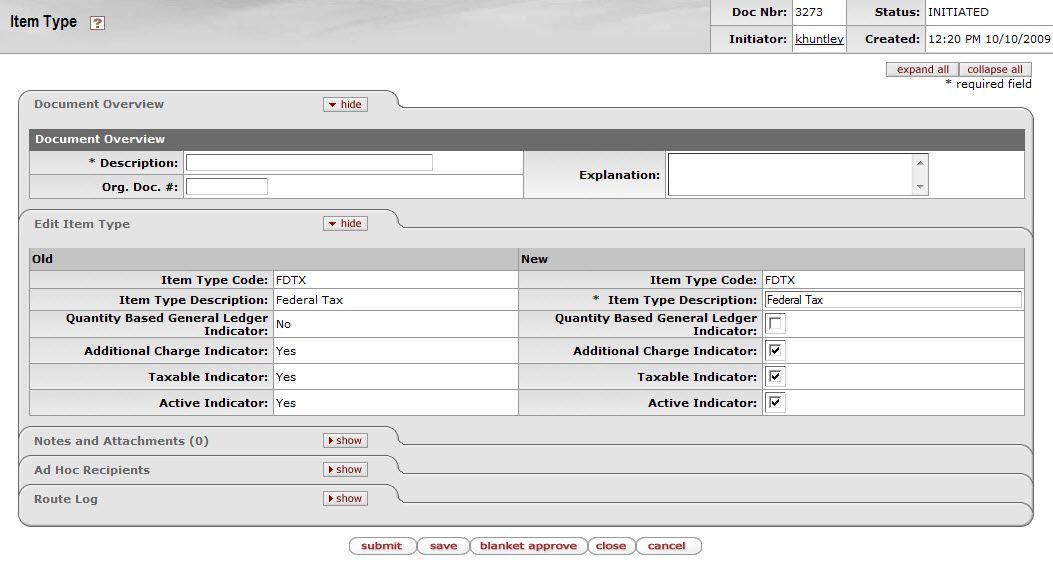Click the close button at bottom

(x=610, y=546)
